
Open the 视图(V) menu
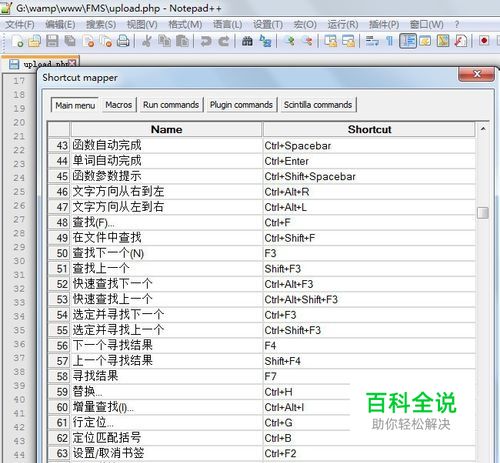pyautogui.click(x=142, y=24)
